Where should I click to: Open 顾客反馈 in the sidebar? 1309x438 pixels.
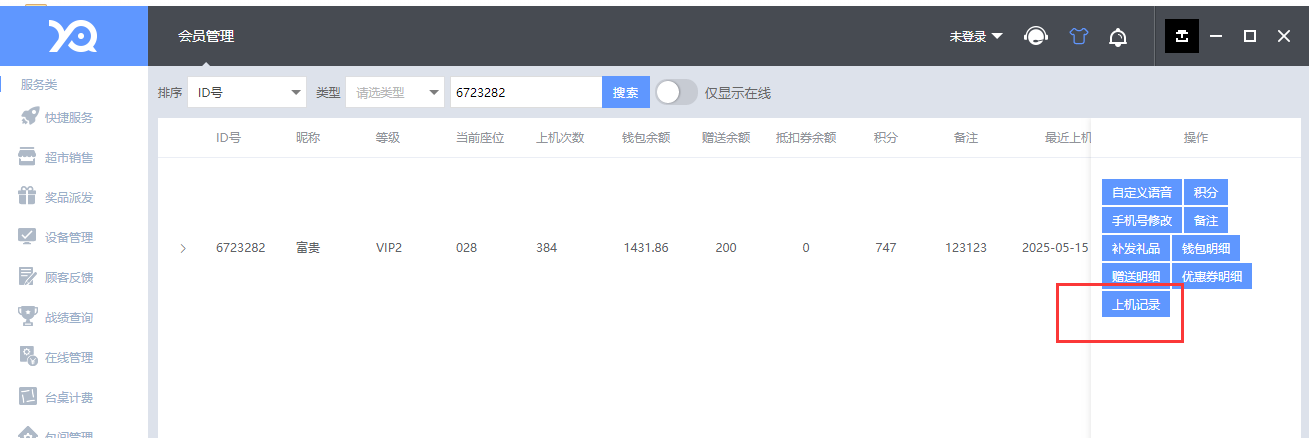click(69, 277)
